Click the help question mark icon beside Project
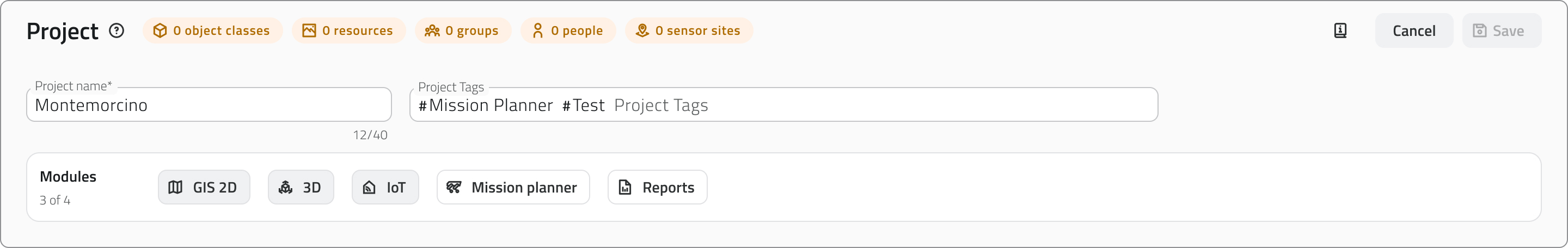The image size is (1568, 248). click(117, 30)
